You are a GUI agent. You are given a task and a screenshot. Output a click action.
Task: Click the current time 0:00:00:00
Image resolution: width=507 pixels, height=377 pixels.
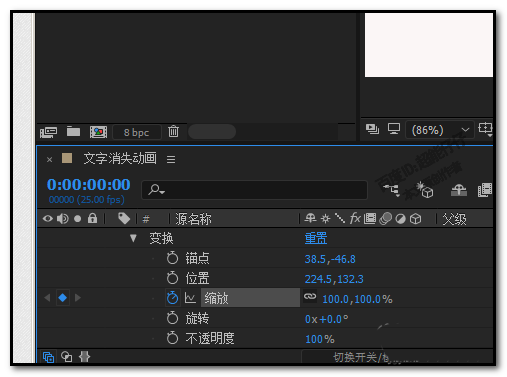(89, 185)
